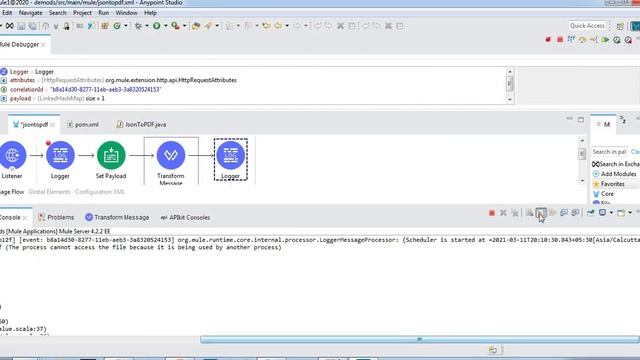The height and width of the screenshot is (360, 640).
Task: Click scroll-down arrow of debugger variables list
Action: coord(509,100)
